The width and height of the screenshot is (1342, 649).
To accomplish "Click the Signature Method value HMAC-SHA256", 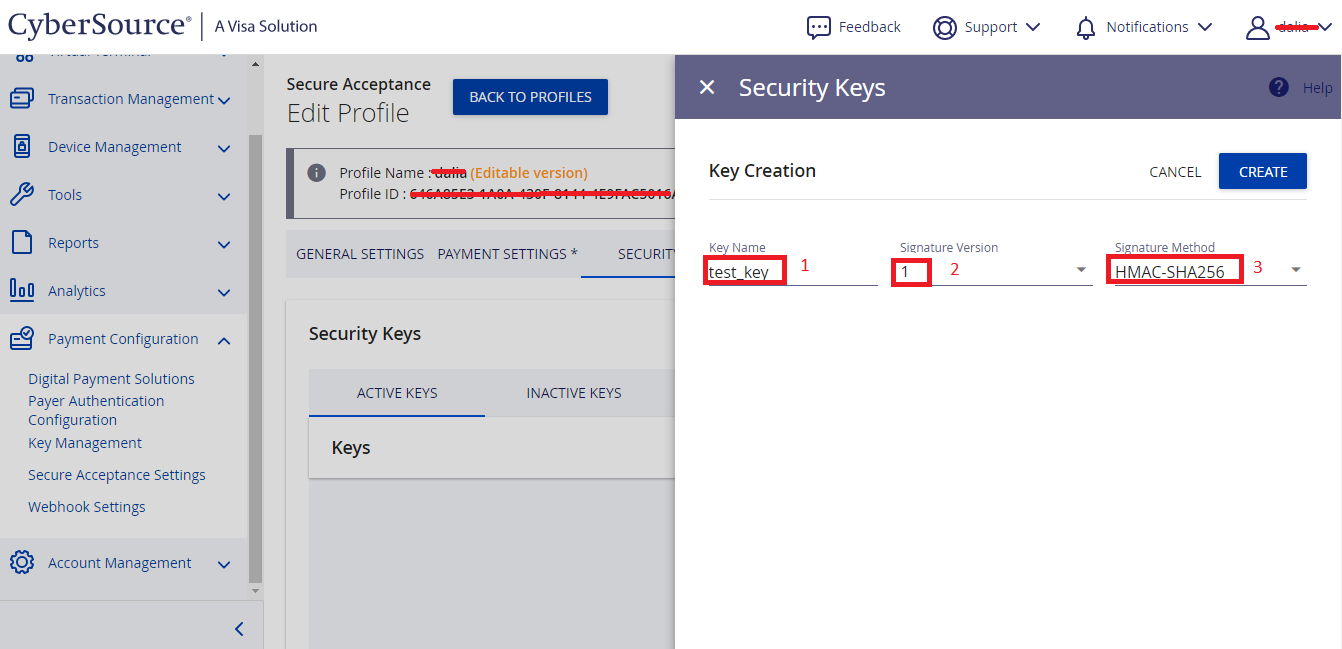I will pos(1170,272).
